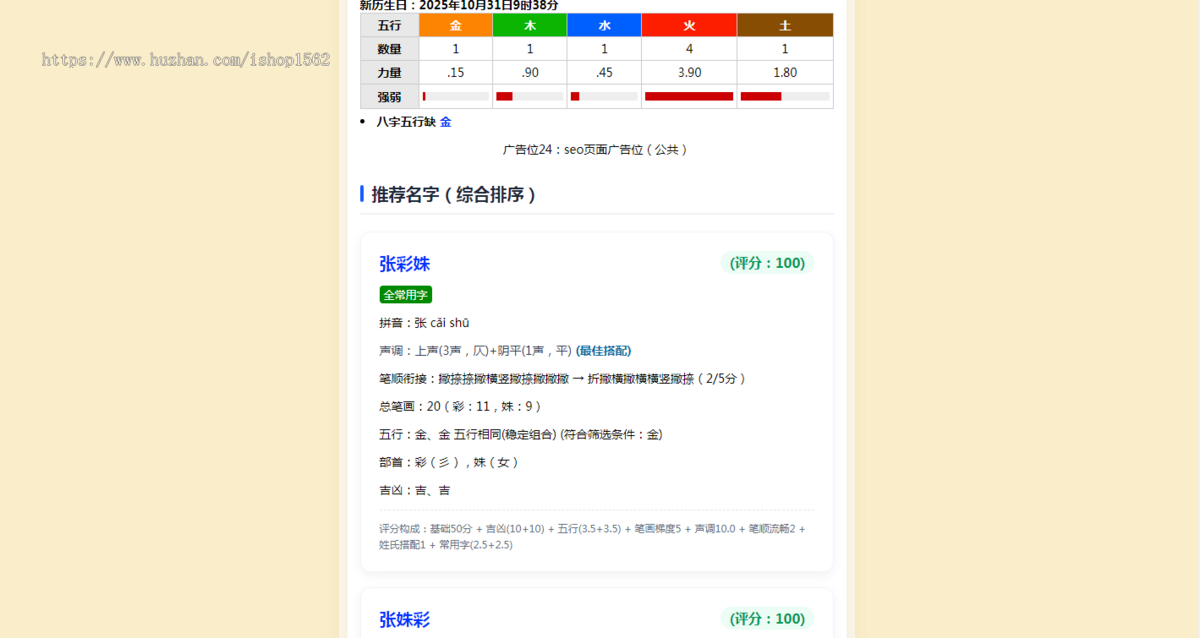The width and height of the screenshot is (1200, 638).
Task: Click the 五行：金、金 line
Action: coord(521,435)
